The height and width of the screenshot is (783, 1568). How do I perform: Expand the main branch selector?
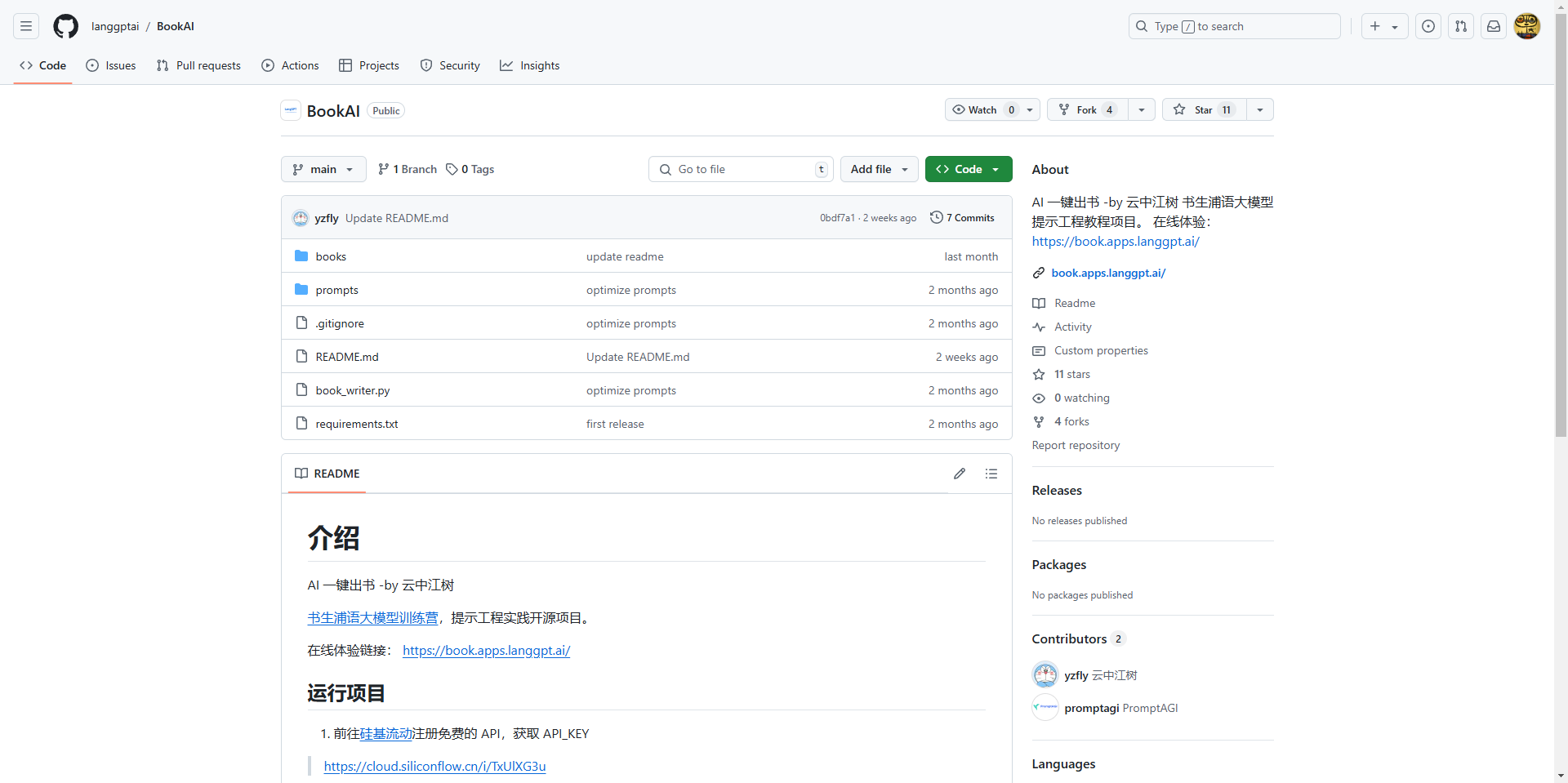click(323, 169)
